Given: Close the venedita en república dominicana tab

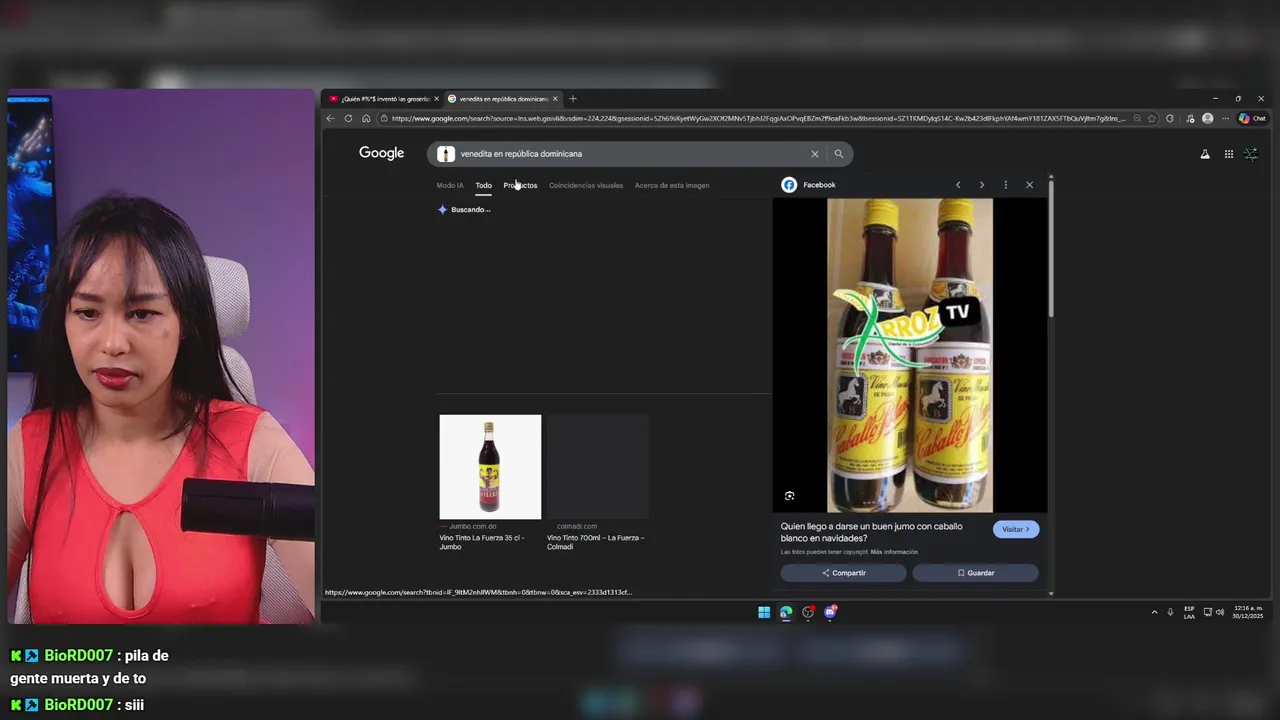Looking at the screenshot, I should pos(554,99).
